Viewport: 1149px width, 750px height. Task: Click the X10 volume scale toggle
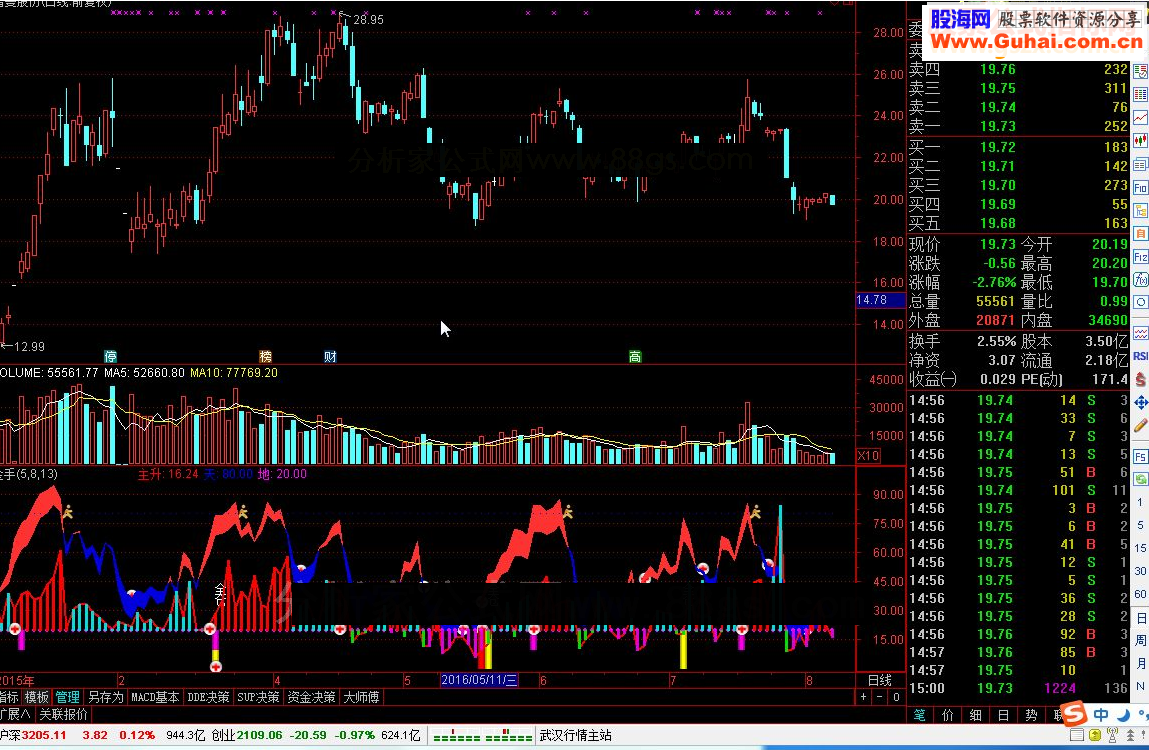coord(868,456)
